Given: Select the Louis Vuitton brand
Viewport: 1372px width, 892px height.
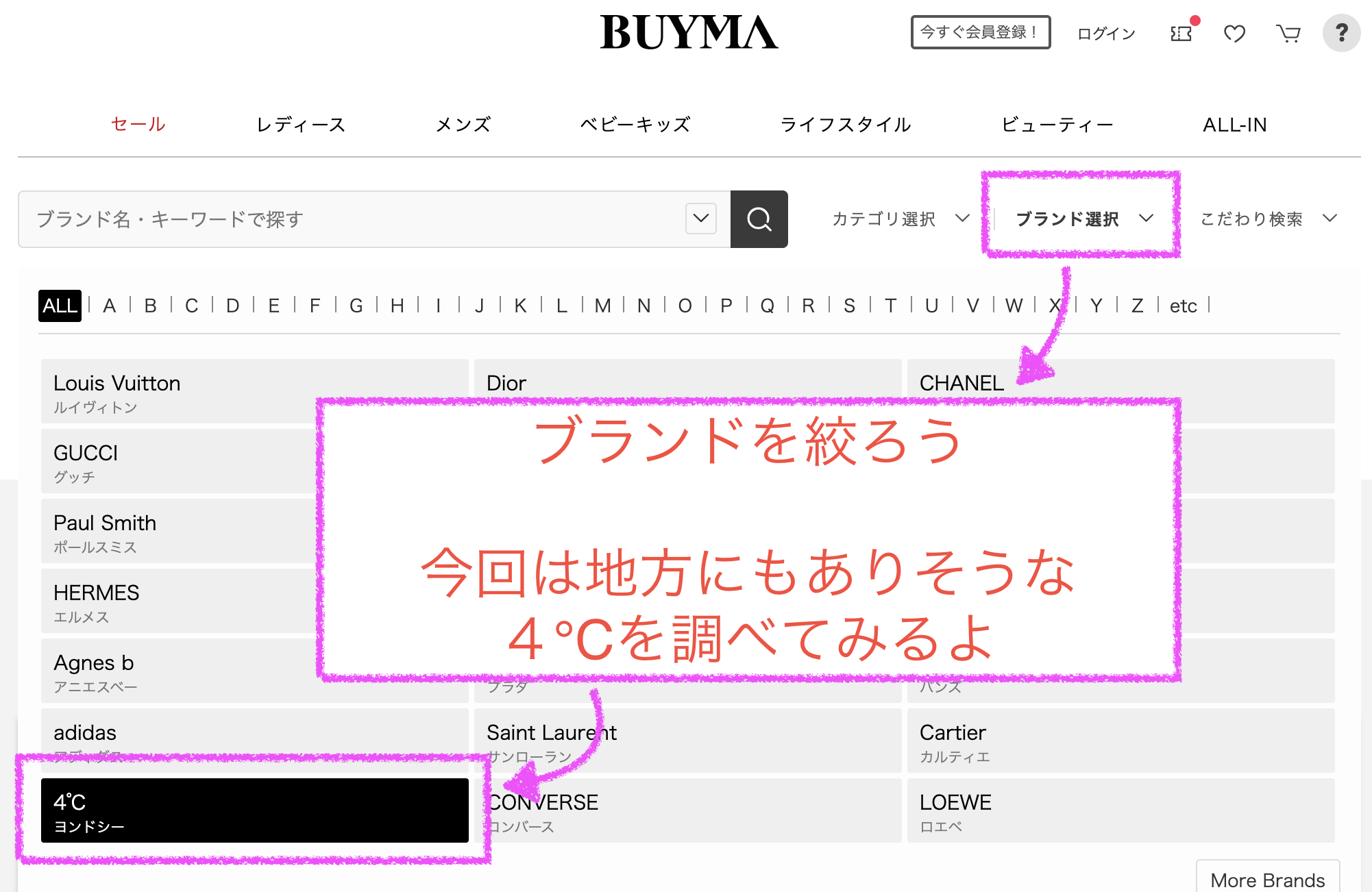Looking at the screenshot, I should tap(255, 391).
